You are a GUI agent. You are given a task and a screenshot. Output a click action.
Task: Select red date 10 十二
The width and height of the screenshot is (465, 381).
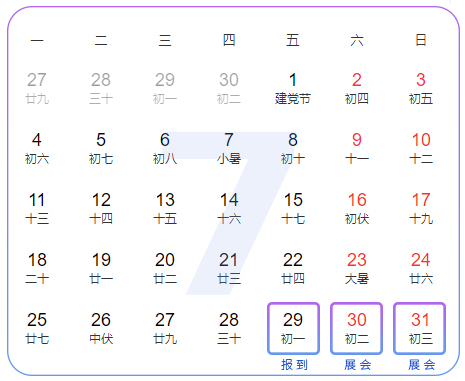point(421,149)
